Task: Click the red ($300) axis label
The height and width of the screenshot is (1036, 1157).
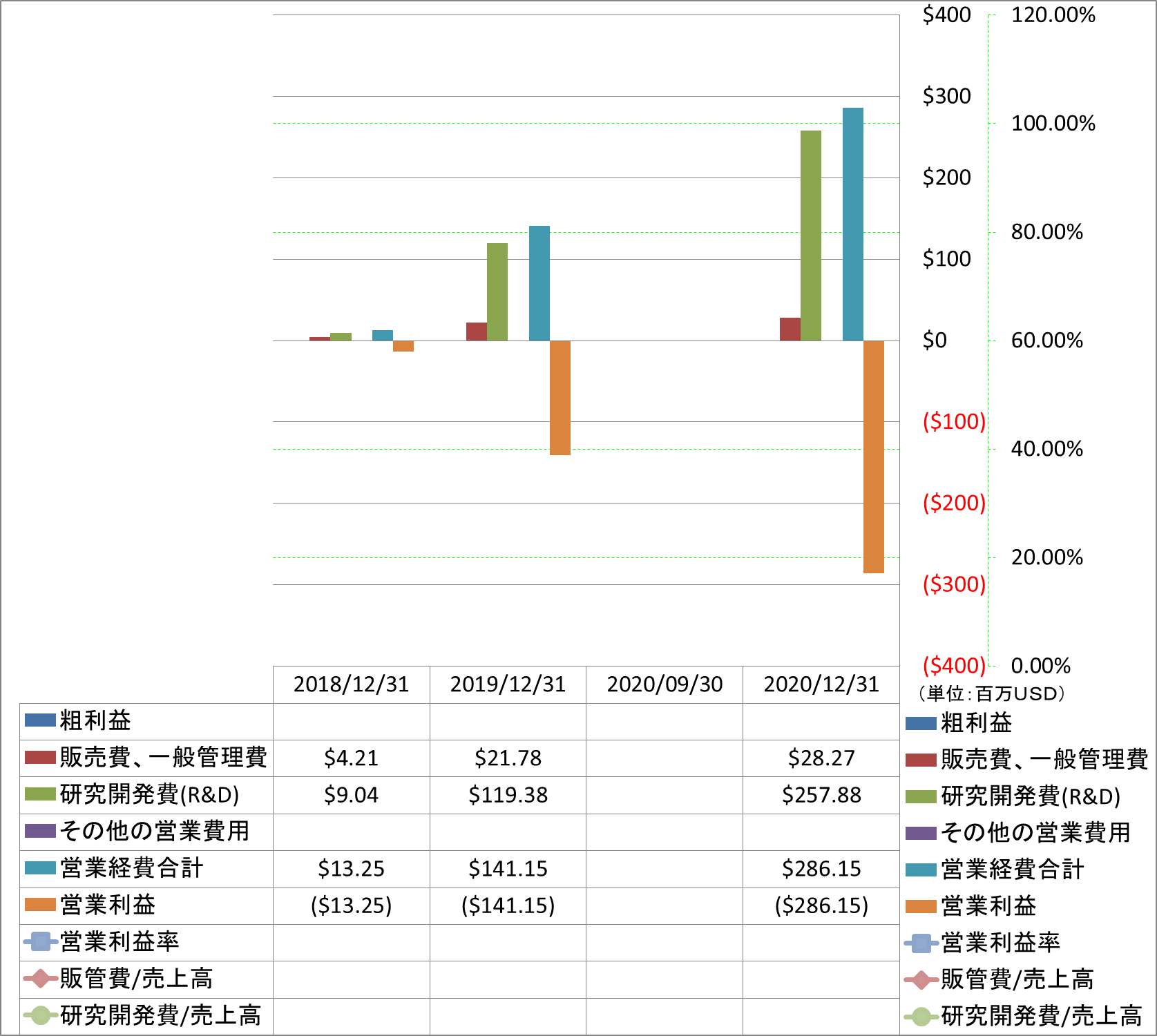Action: click(x=954, y=585)
